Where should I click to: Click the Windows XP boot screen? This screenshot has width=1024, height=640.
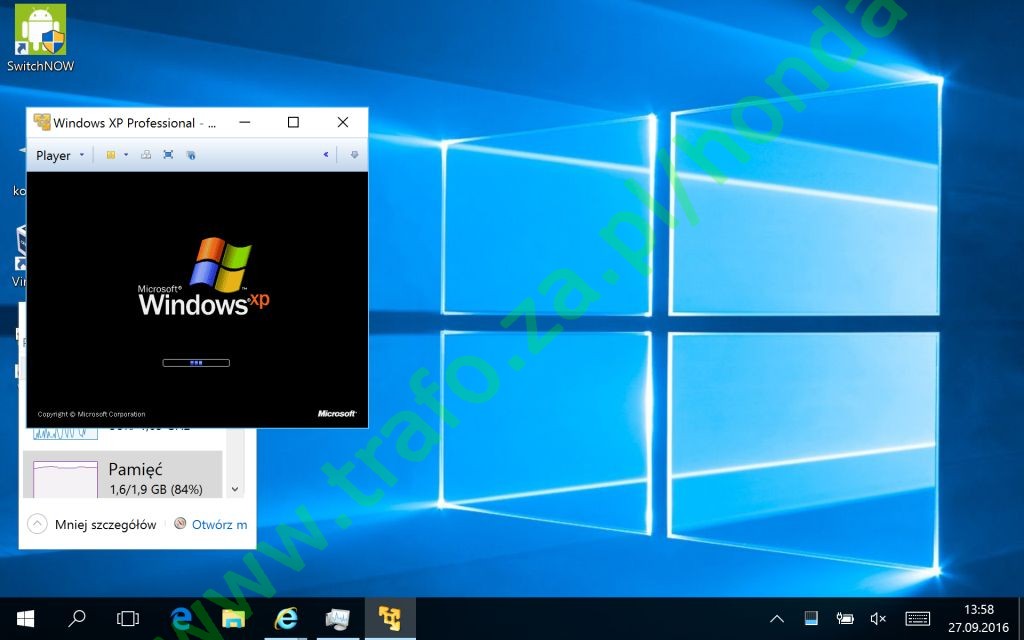pyautogui.click(x=197, y=299)
